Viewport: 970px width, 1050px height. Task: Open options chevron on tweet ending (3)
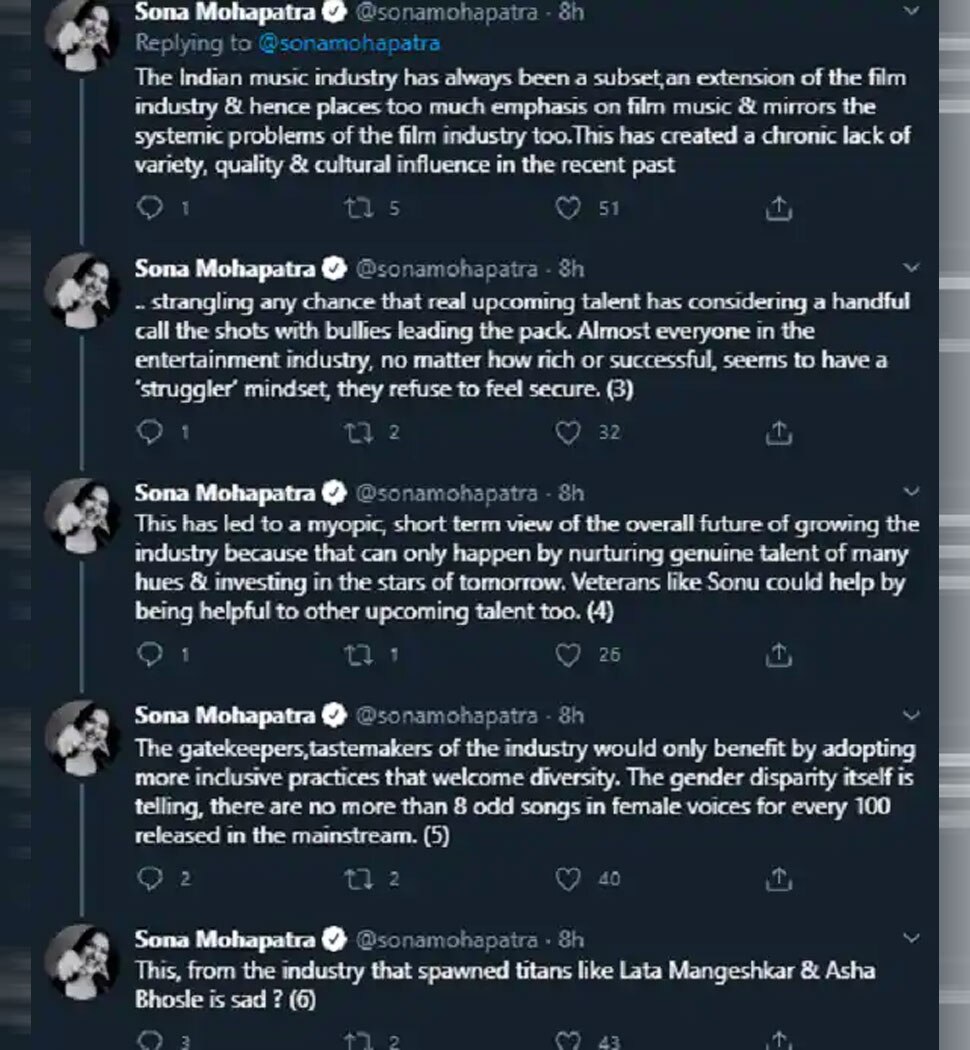tap(911, 268)
